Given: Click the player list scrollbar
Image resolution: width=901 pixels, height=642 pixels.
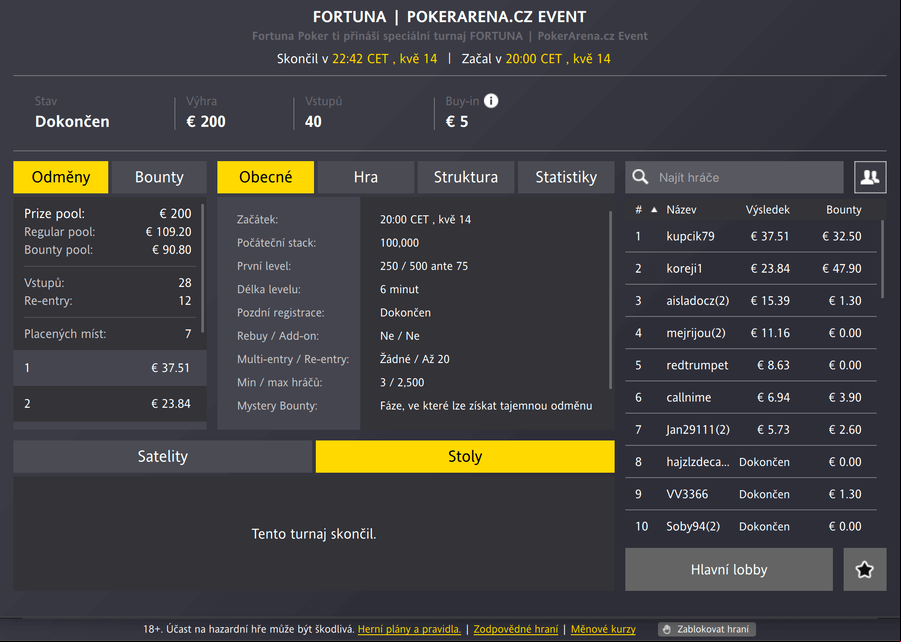Looking at the screenshot, I should click(883, 259).
